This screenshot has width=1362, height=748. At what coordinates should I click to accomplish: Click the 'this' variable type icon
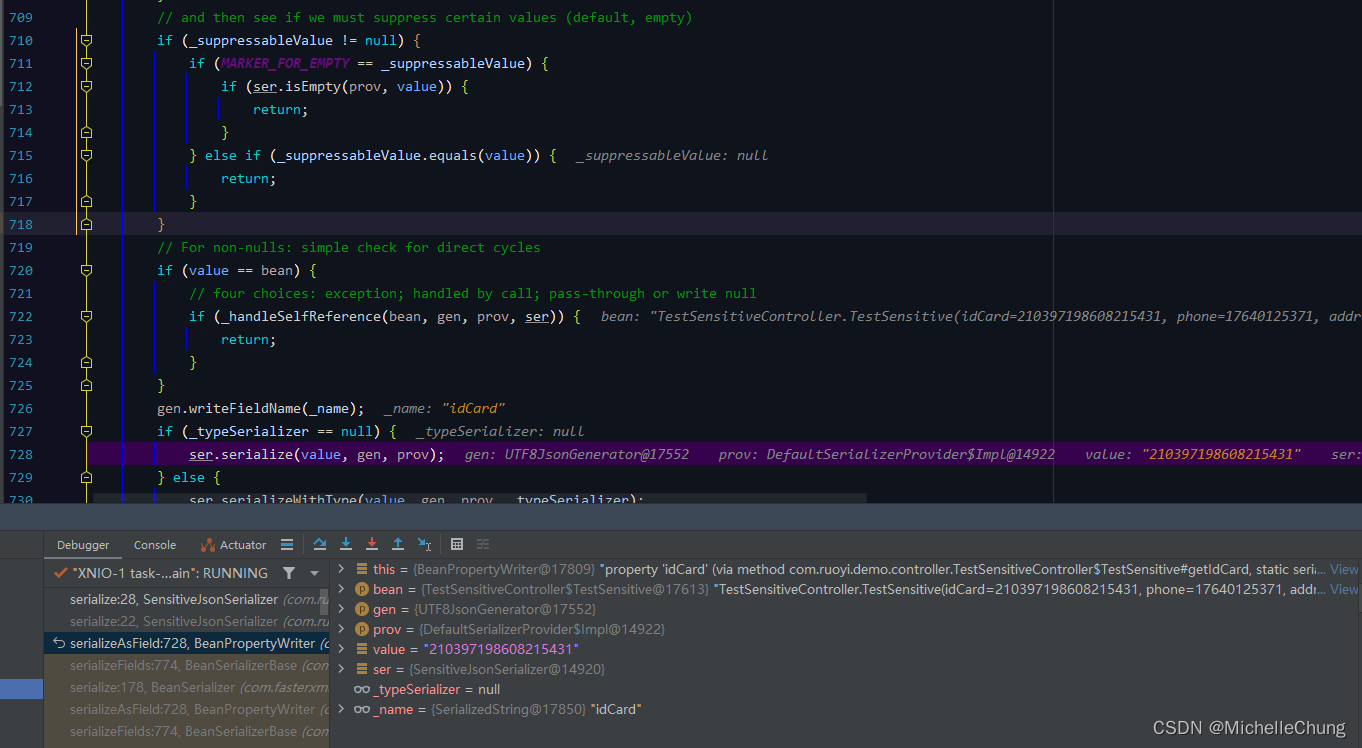point(362,569)
